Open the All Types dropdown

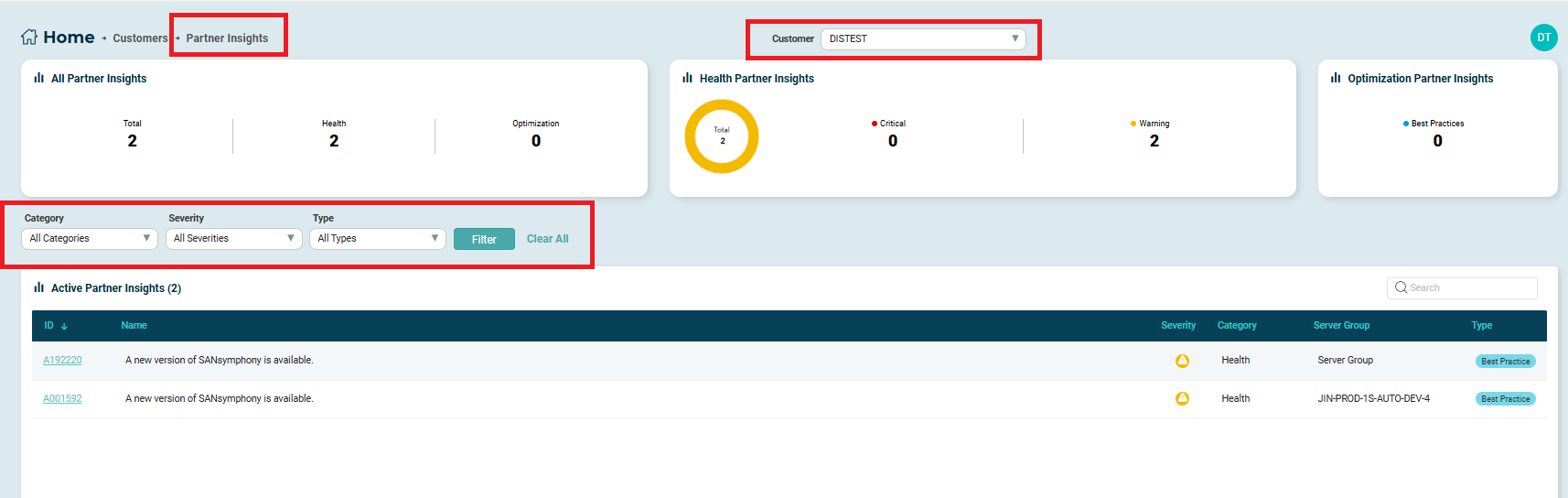click(377, 238)
